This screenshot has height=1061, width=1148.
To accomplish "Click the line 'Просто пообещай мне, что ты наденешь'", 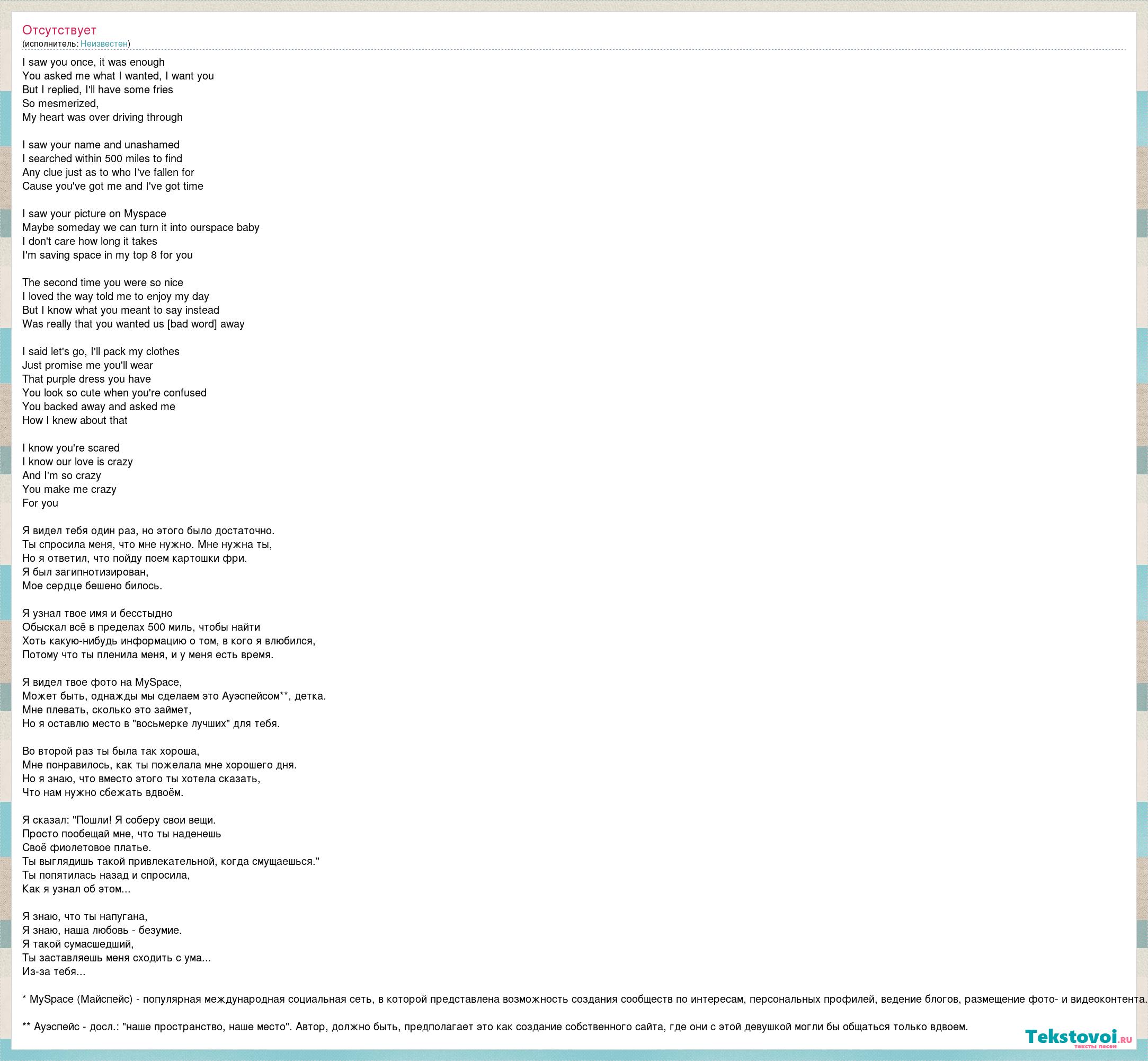I will (122, 834).
